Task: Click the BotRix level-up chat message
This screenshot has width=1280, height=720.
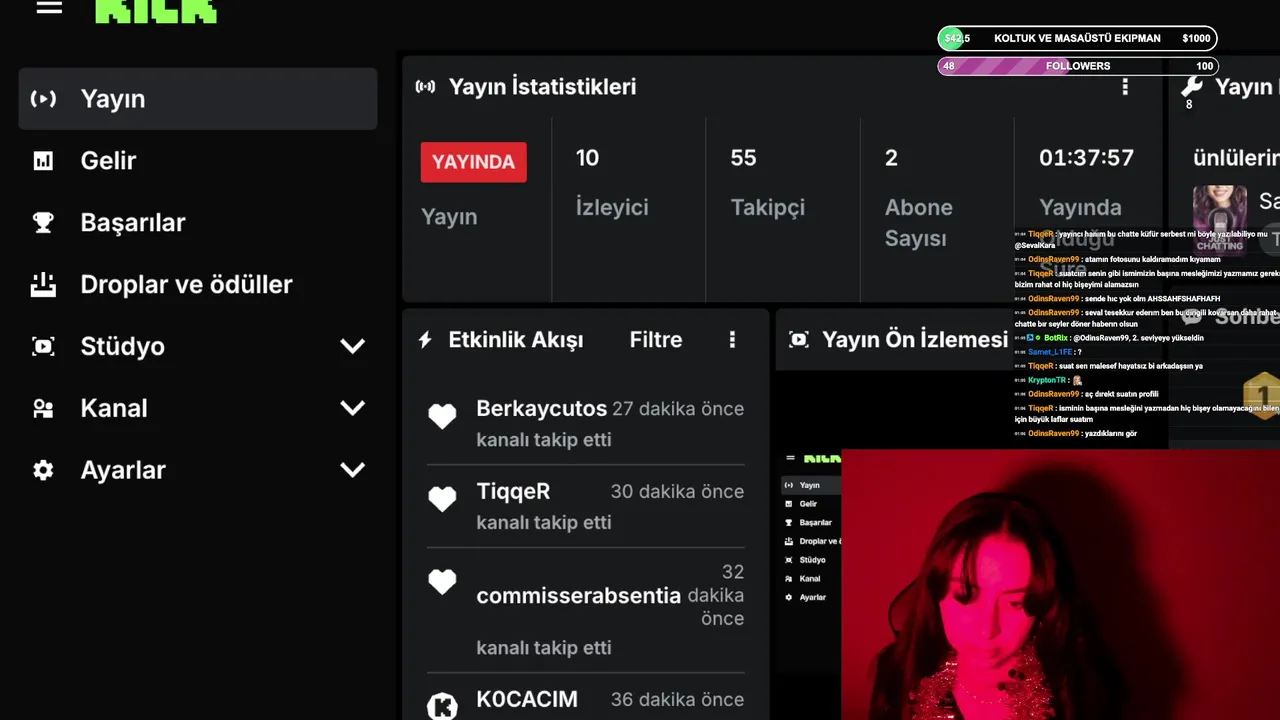Action: tap(1110, 338)
